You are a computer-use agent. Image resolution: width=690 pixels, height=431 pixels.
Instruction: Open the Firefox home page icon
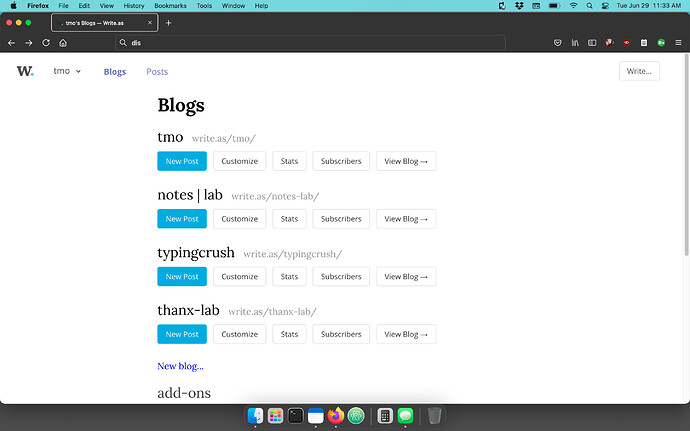(x=63, y=43)
